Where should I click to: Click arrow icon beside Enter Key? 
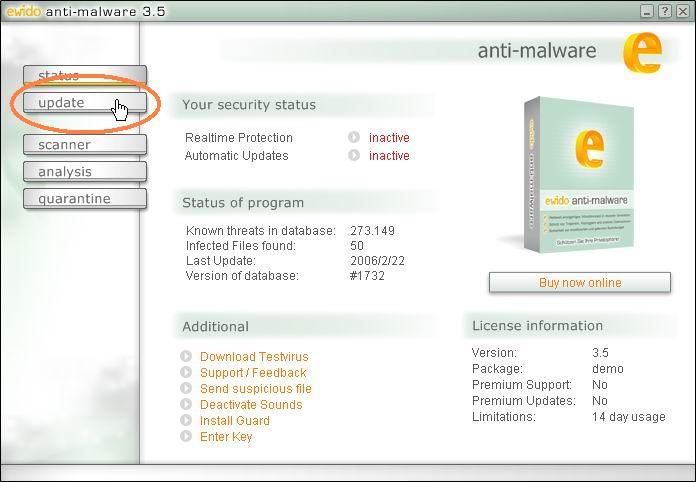point(186,436)
